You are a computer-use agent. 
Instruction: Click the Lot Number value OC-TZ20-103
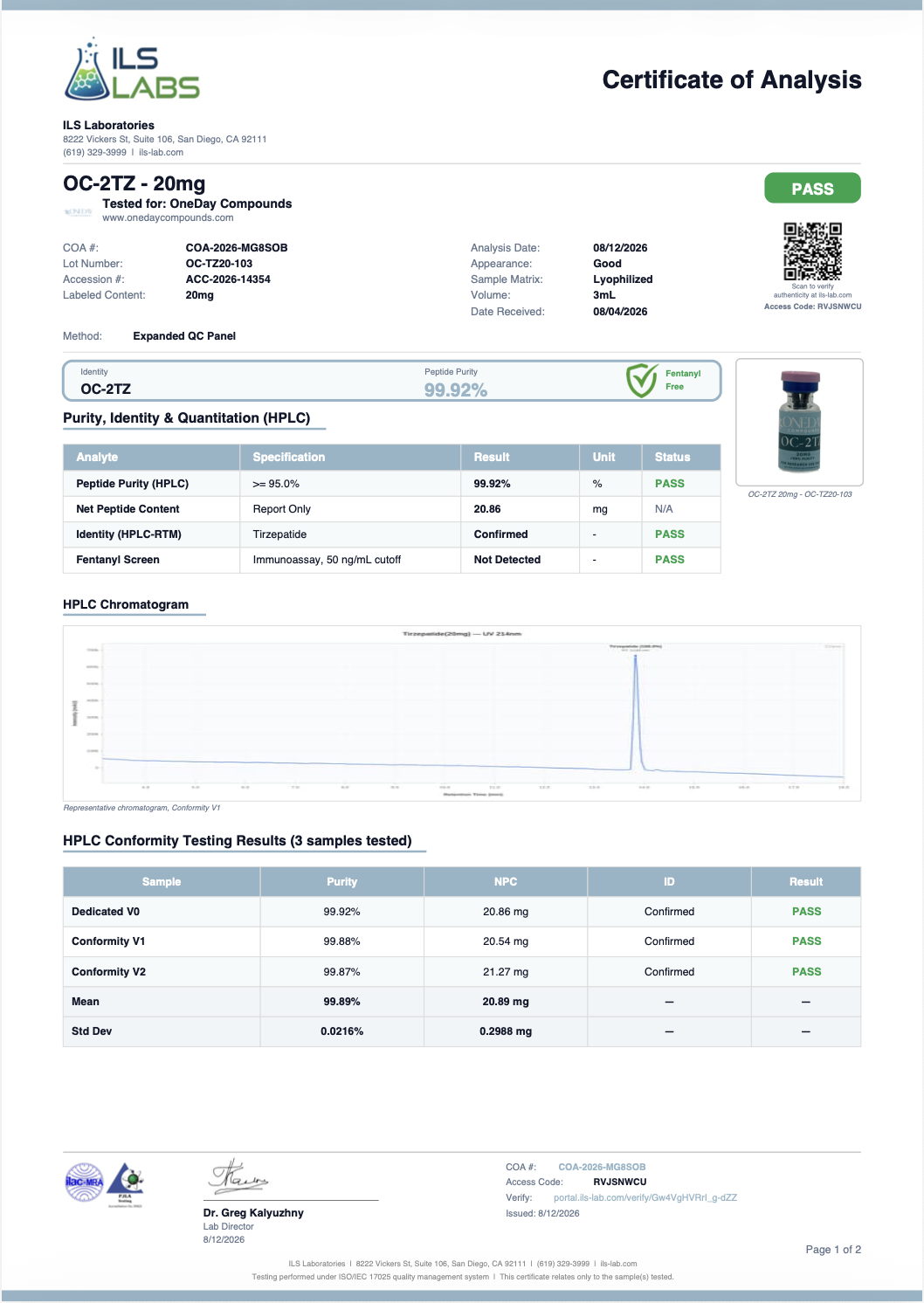pos(219,264)
